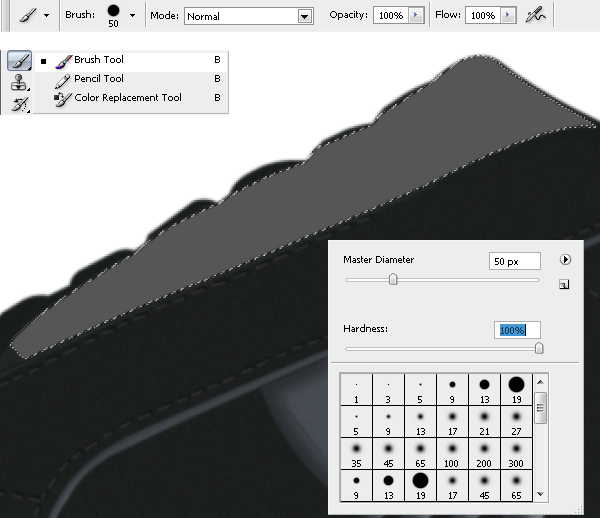This screenshot has width=600, height=518.
Task: Select the hard round 19 brush, top row
Action: point(516,390)
